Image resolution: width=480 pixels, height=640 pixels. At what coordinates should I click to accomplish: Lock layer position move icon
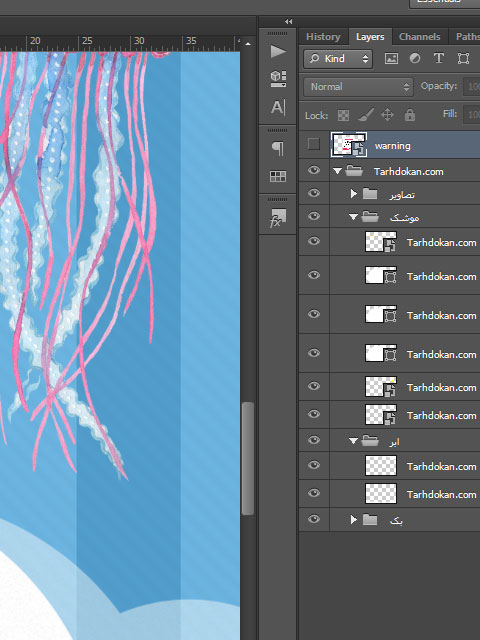(387, 115)
